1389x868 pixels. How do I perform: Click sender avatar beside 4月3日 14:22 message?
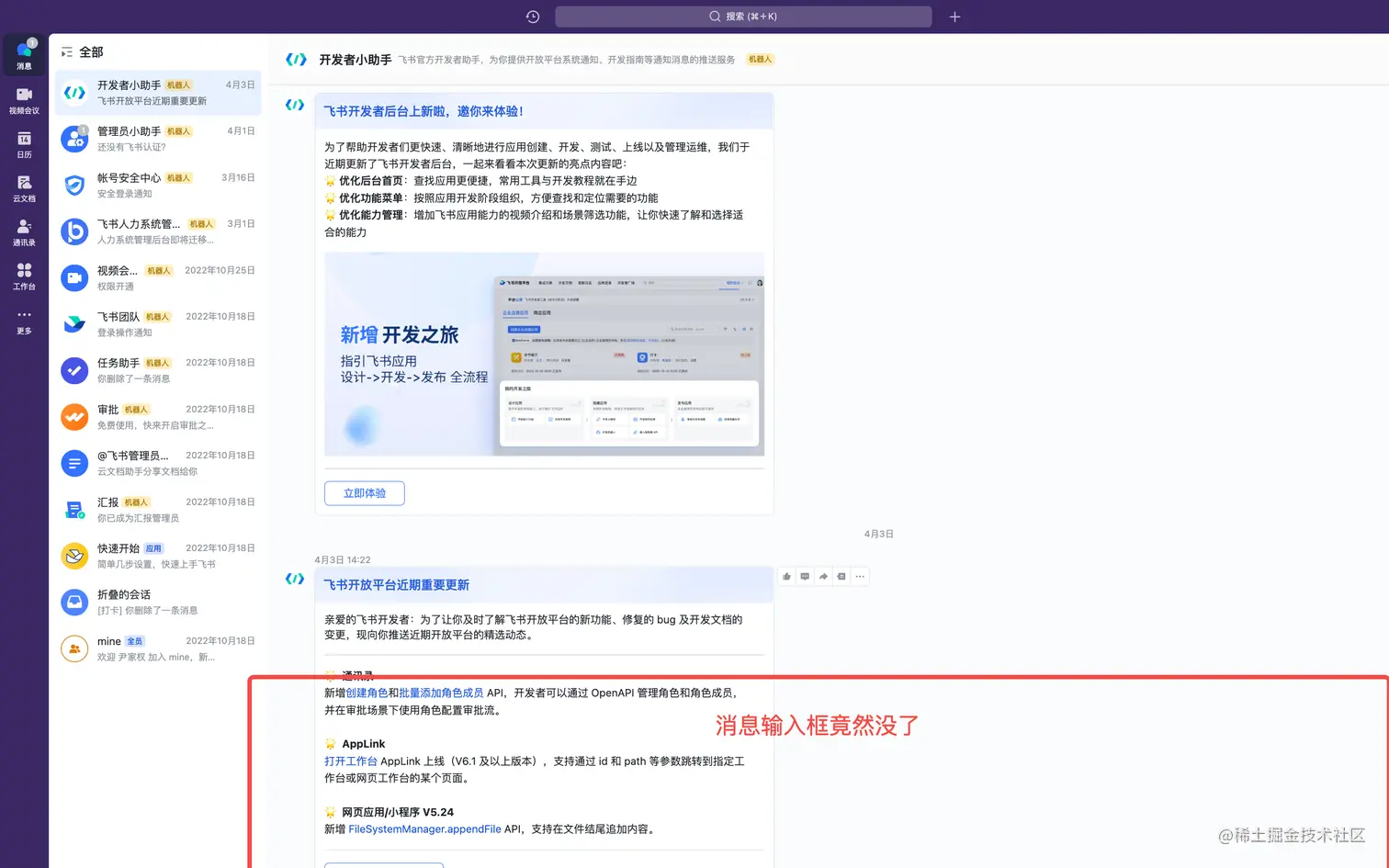coord(295,579)
